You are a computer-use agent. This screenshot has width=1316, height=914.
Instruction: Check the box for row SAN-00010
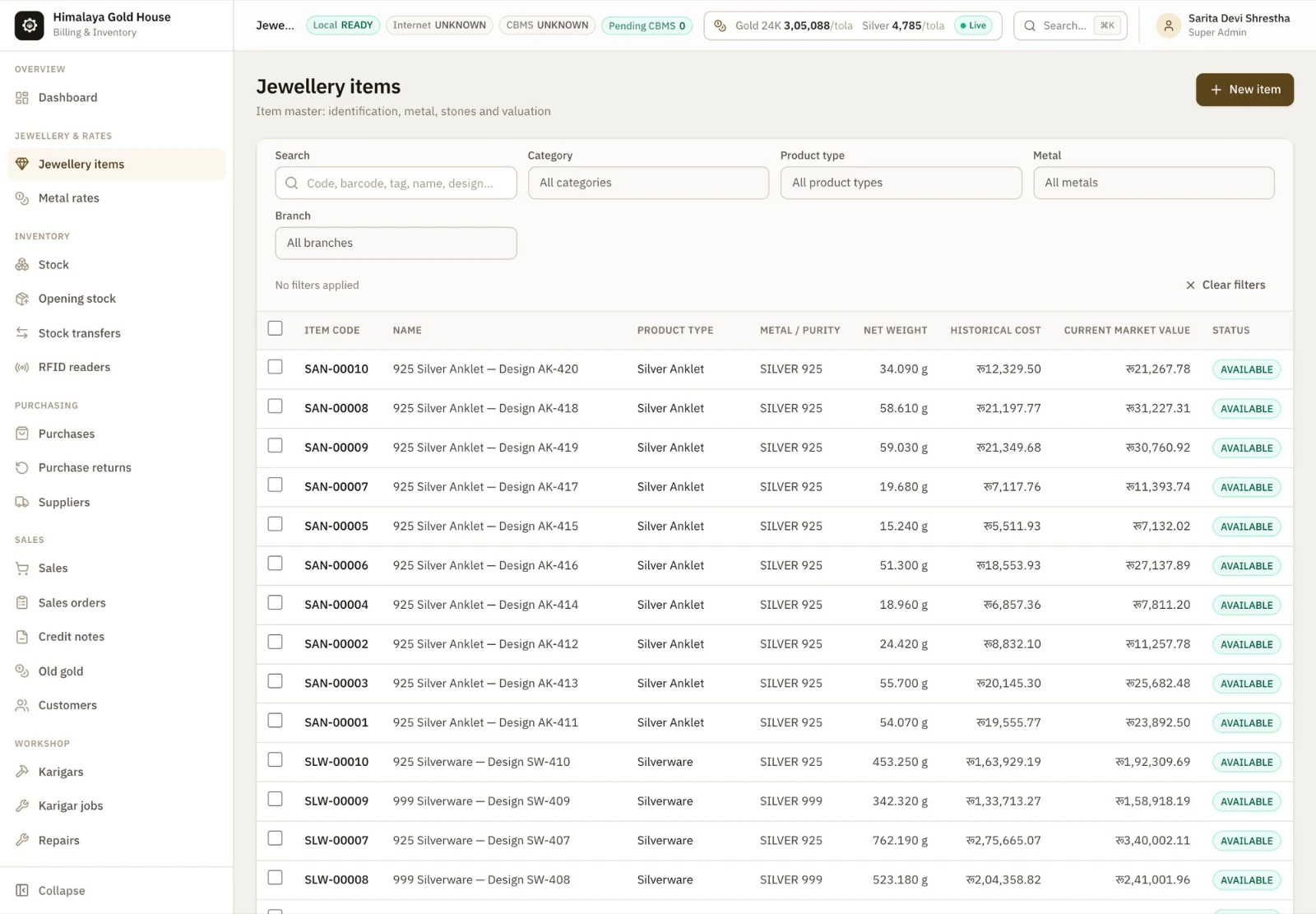point(276,367)
